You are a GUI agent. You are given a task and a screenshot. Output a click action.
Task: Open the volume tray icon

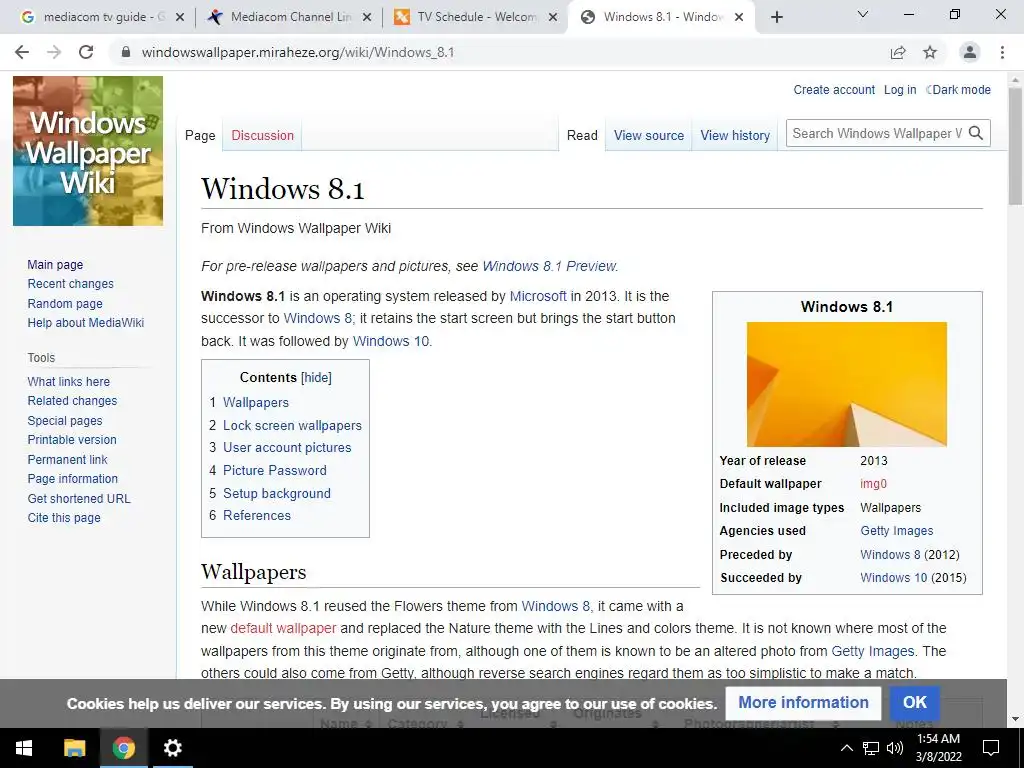coord(895,748)
